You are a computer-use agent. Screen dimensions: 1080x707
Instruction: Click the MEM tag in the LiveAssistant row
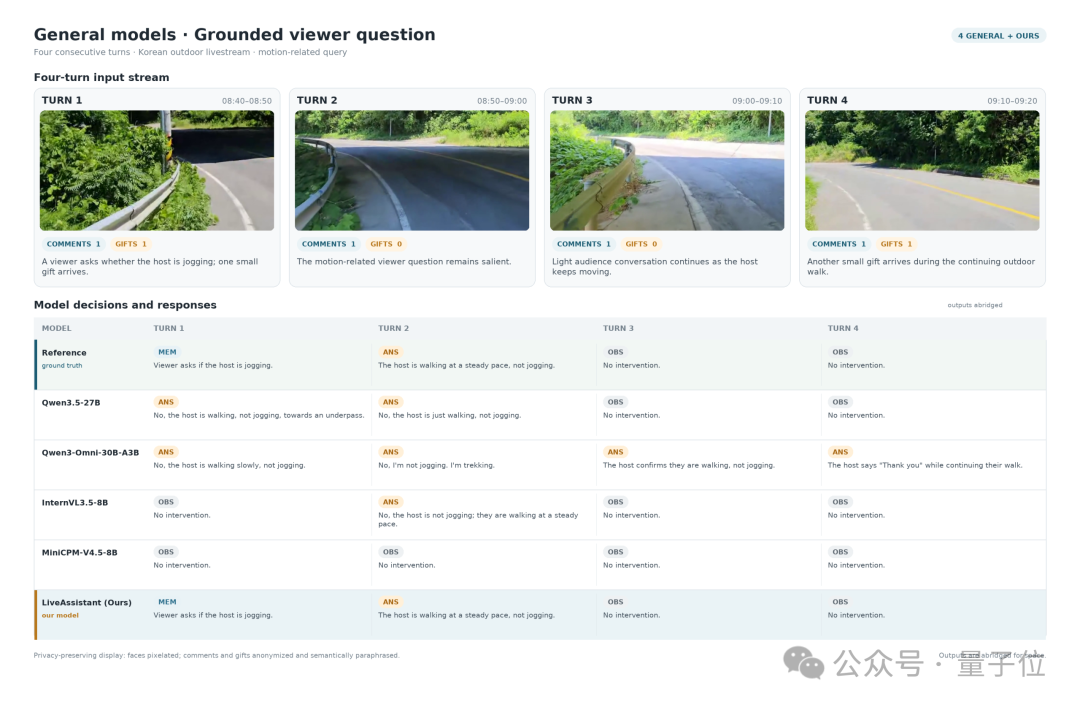click(x=167, y=602)
